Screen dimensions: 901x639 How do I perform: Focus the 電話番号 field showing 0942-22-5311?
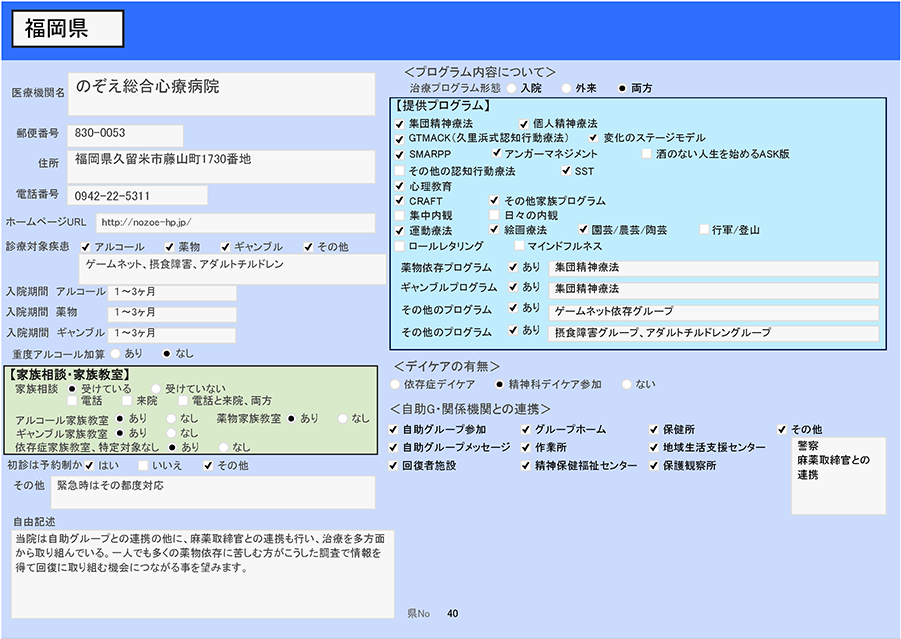click(138, 195)
